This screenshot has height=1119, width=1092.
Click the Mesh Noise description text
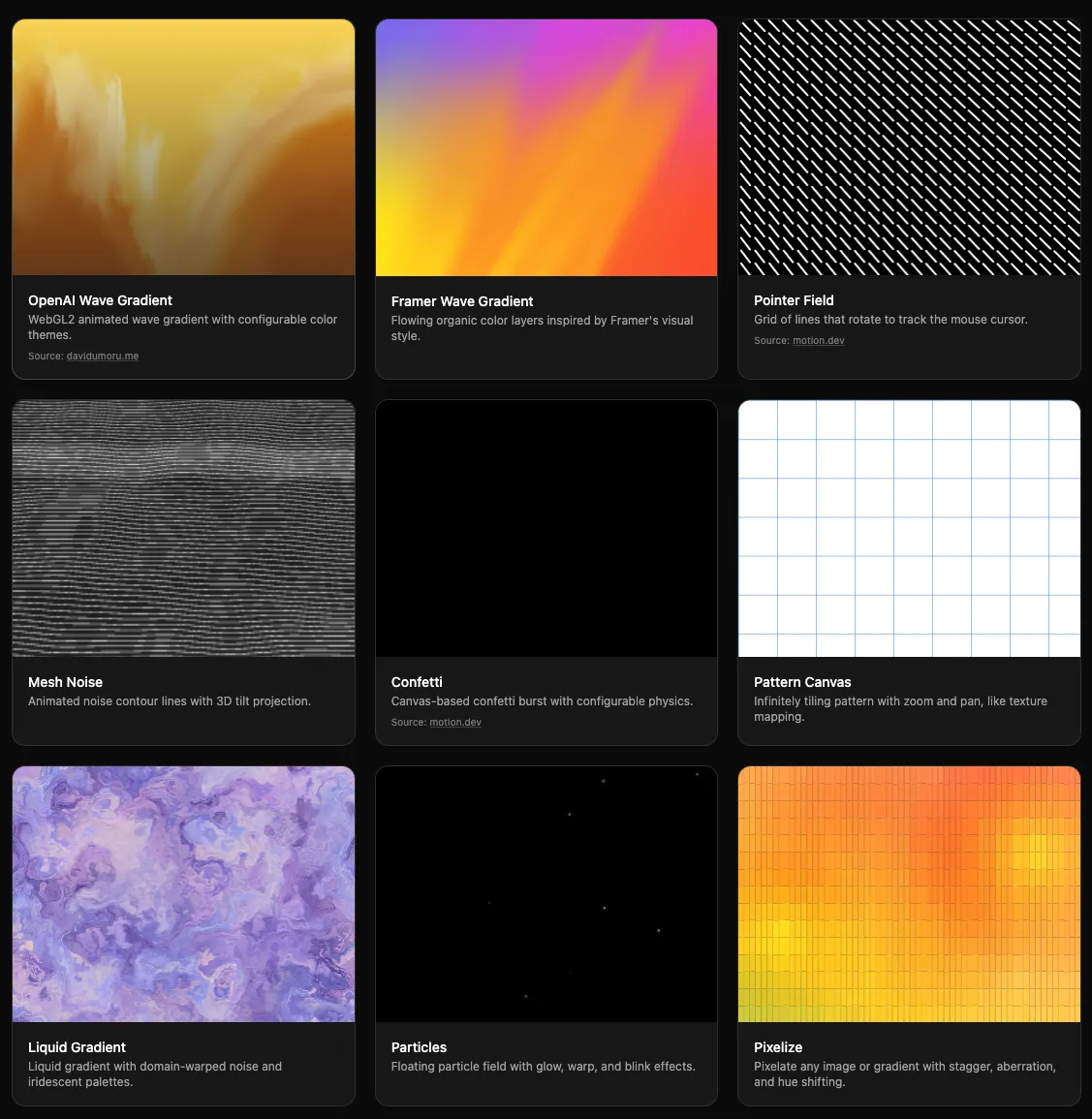(170, 700)
